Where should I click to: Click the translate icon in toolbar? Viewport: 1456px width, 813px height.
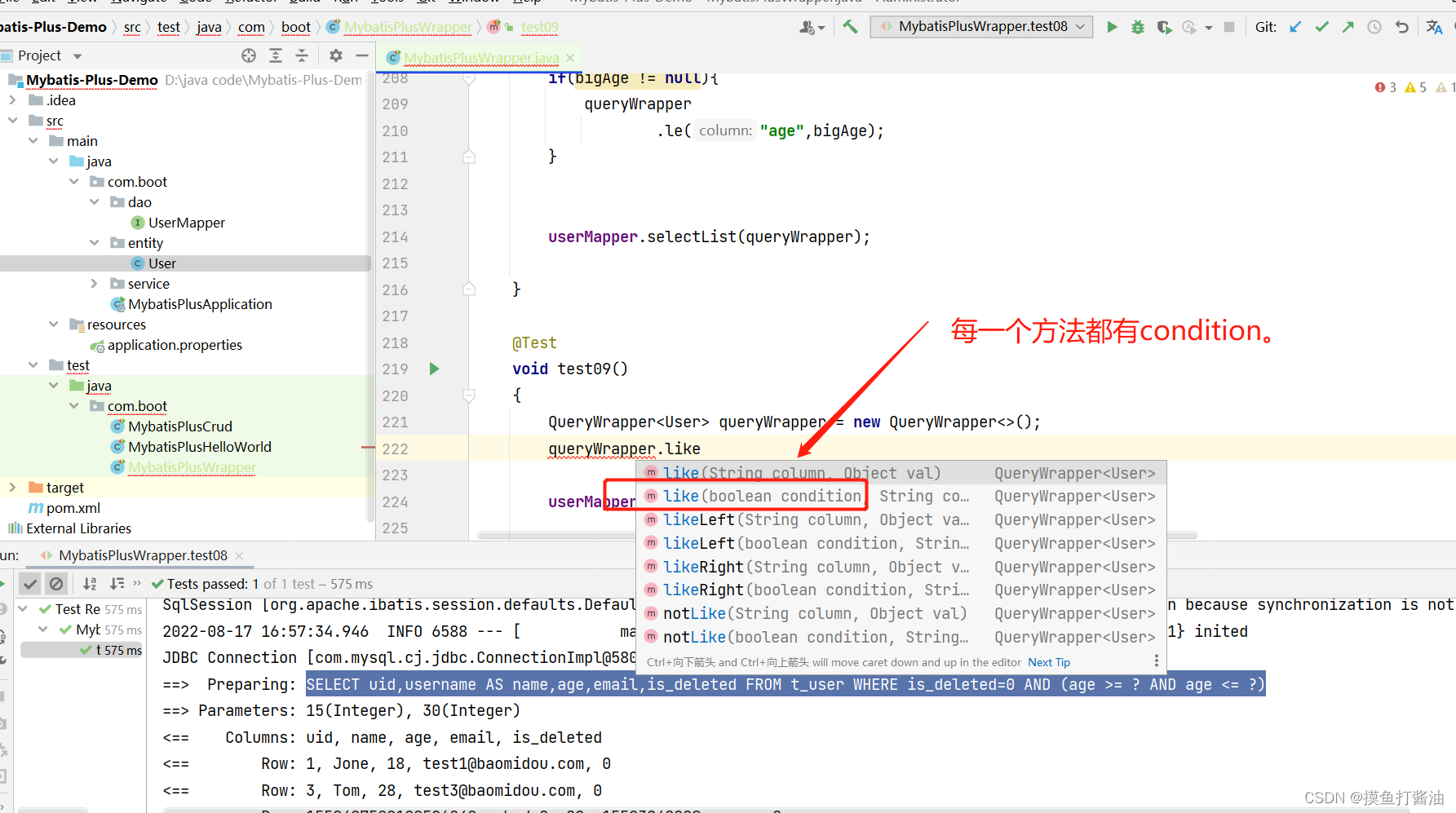click(1435, 27)
